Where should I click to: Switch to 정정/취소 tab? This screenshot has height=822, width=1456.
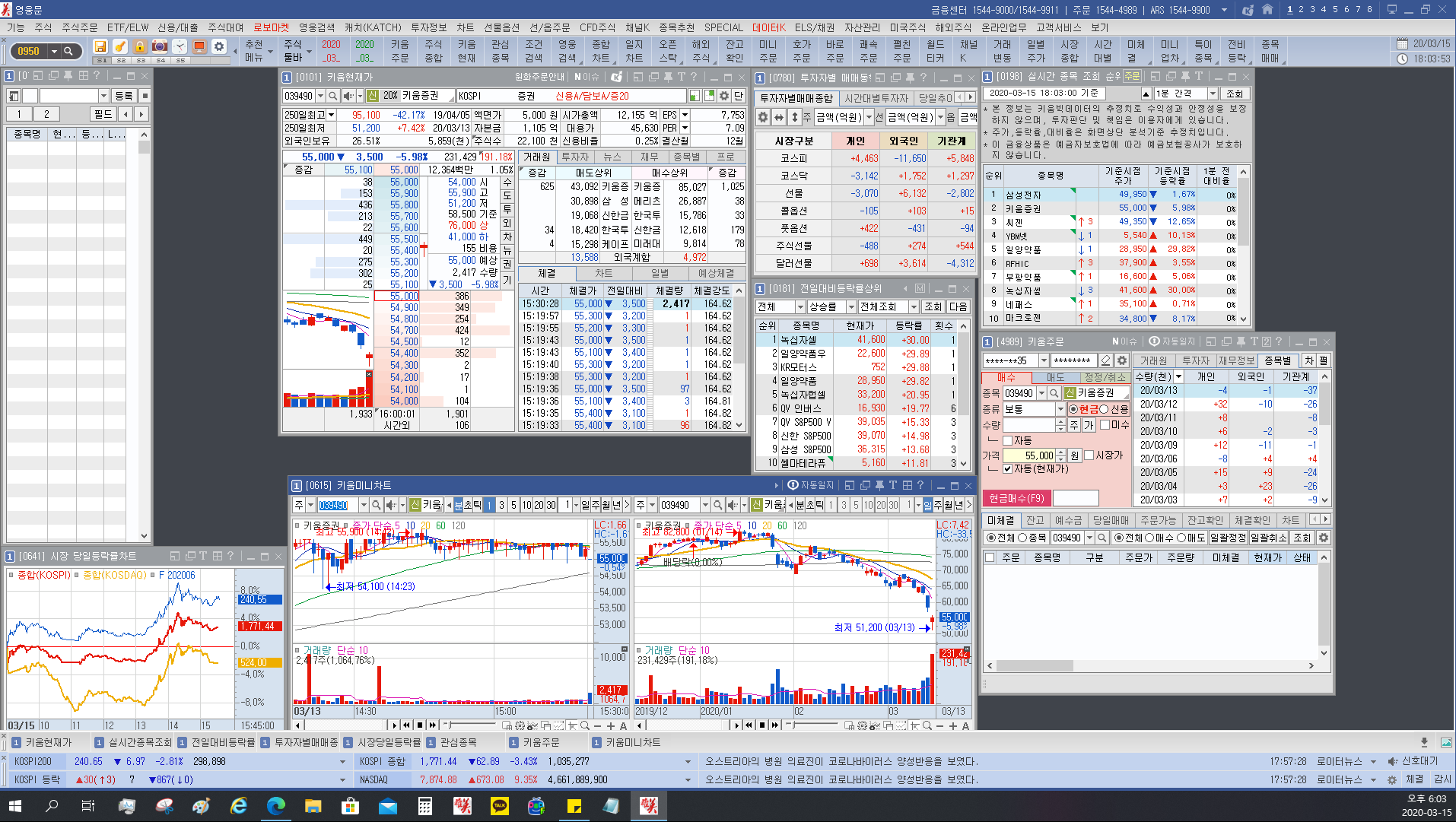[1105, 377]
